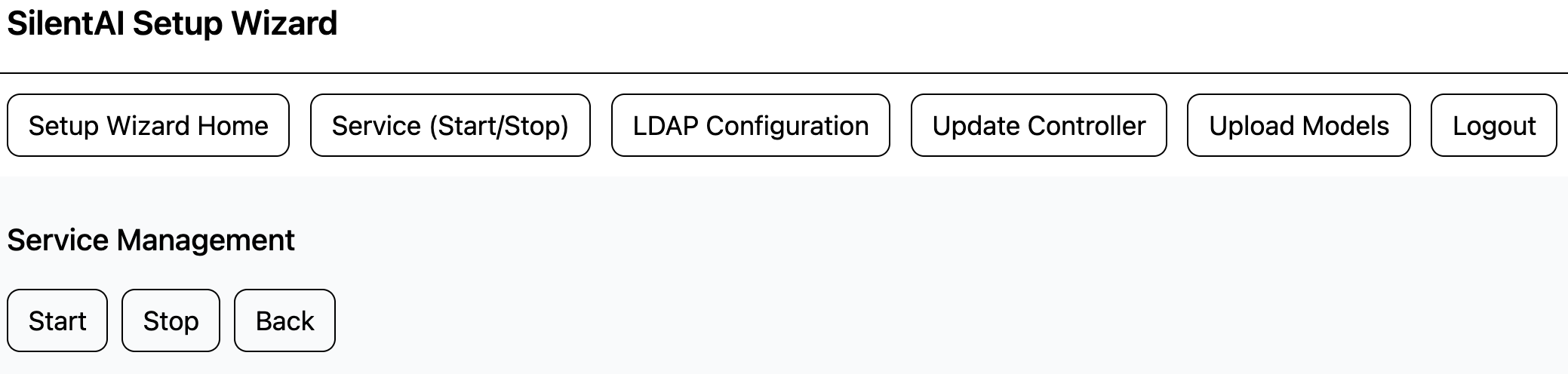The width and height of the screenshot is (1568, 374).
Task: Start the SilentAI service
Action: [x=57, y=320]
